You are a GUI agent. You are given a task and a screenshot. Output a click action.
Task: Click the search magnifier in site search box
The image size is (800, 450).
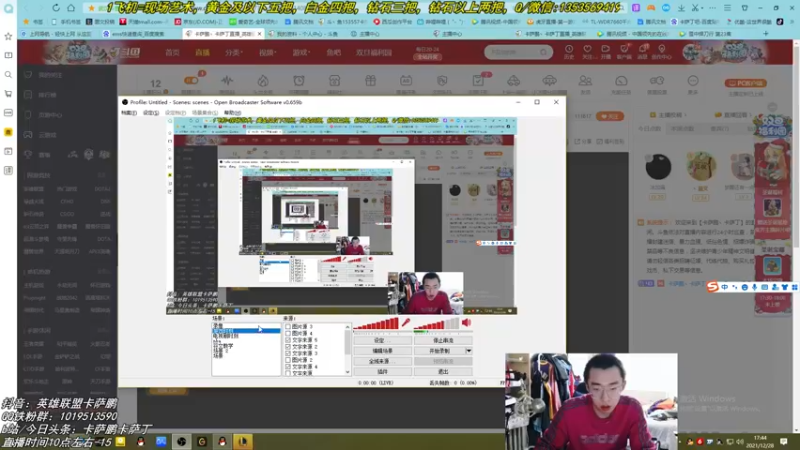[543, 52]
